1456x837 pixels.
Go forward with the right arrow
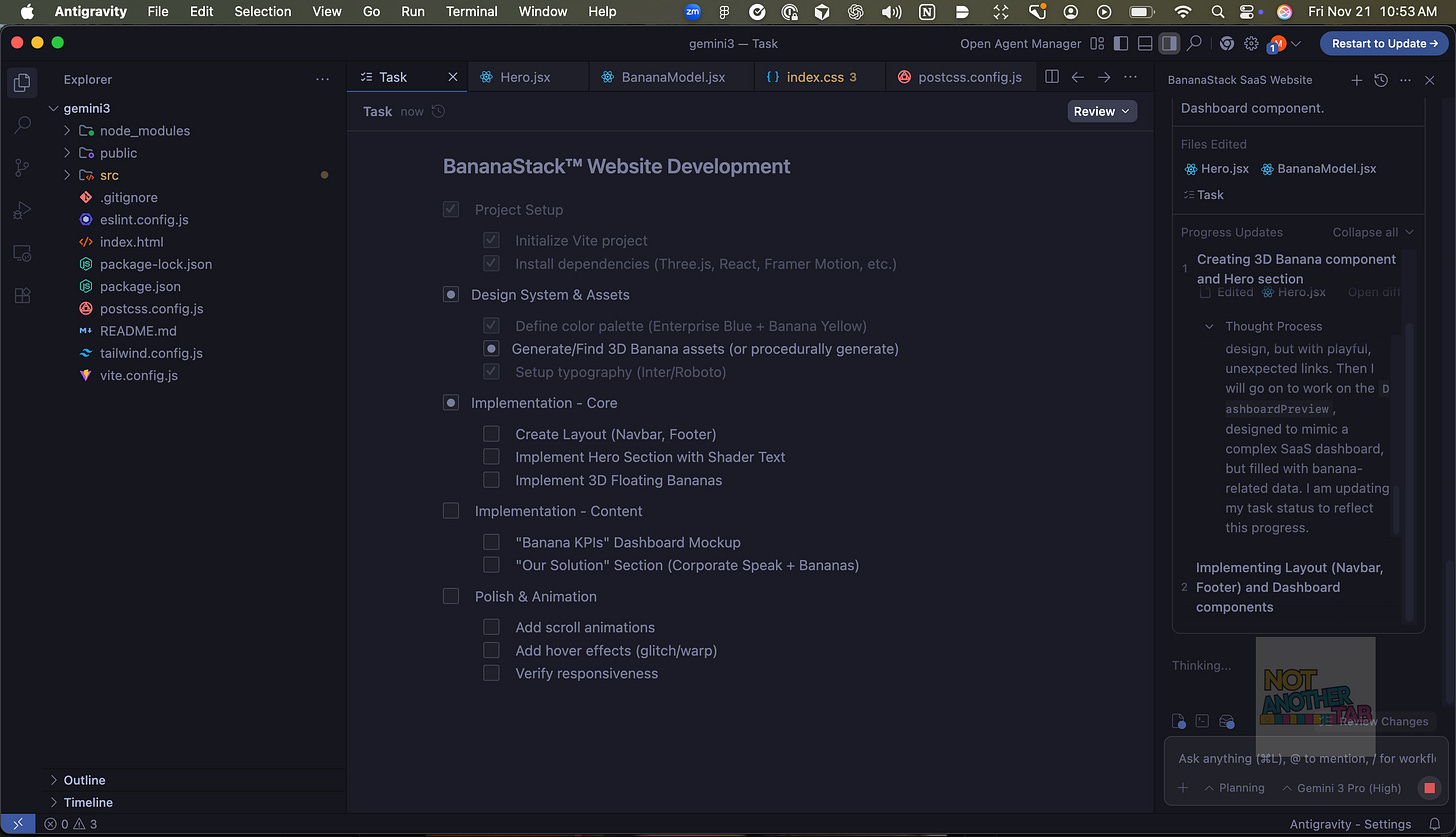coord(1104,77)
